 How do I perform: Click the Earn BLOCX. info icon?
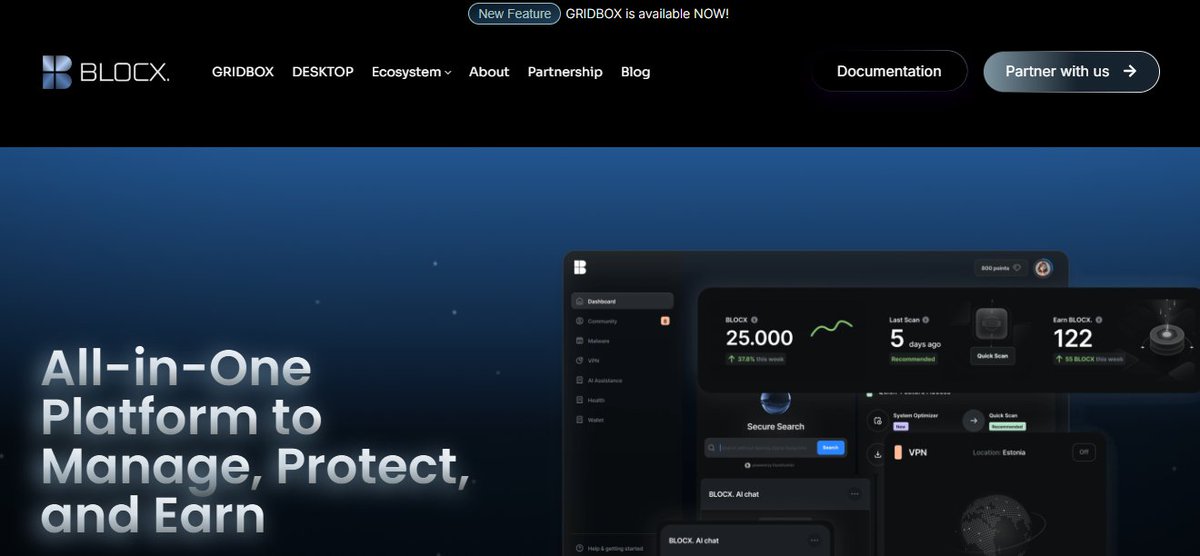(1100, 320)
